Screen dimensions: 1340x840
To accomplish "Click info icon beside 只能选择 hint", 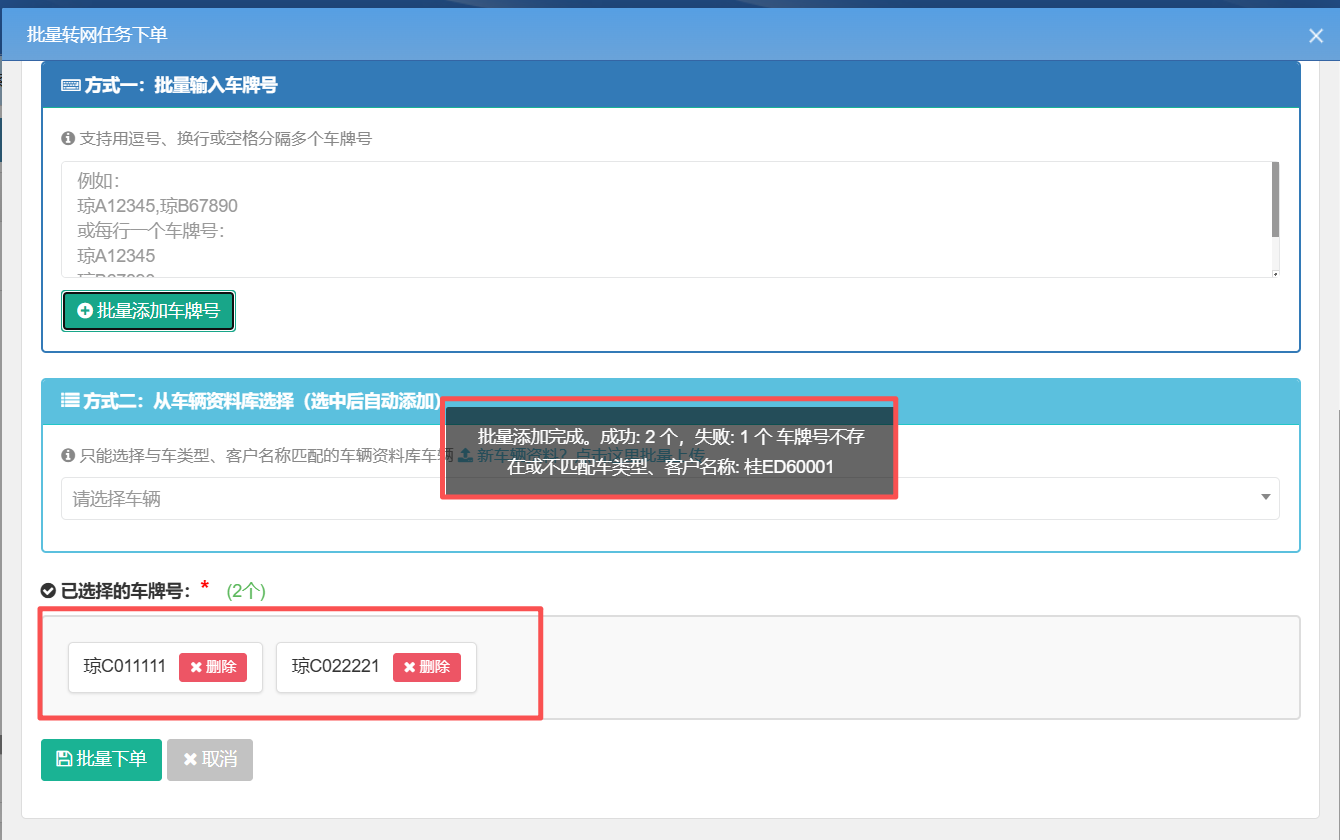I will 68,455.
